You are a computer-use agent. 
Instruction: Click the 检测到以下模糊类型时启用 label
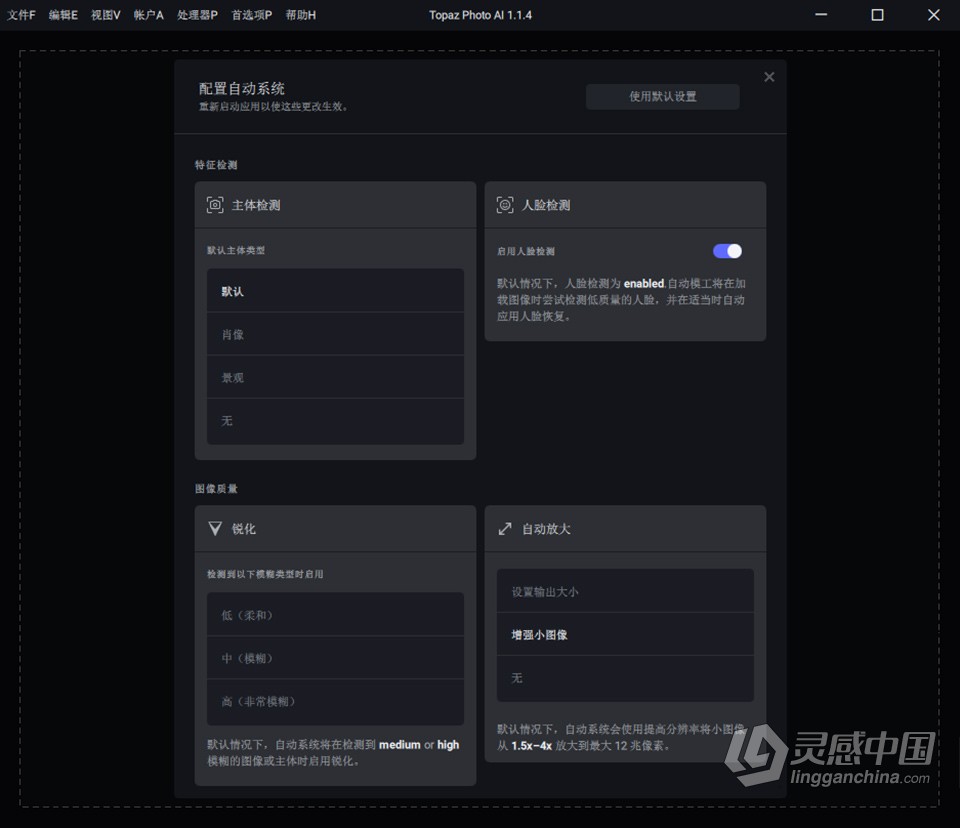pos(264,574)
